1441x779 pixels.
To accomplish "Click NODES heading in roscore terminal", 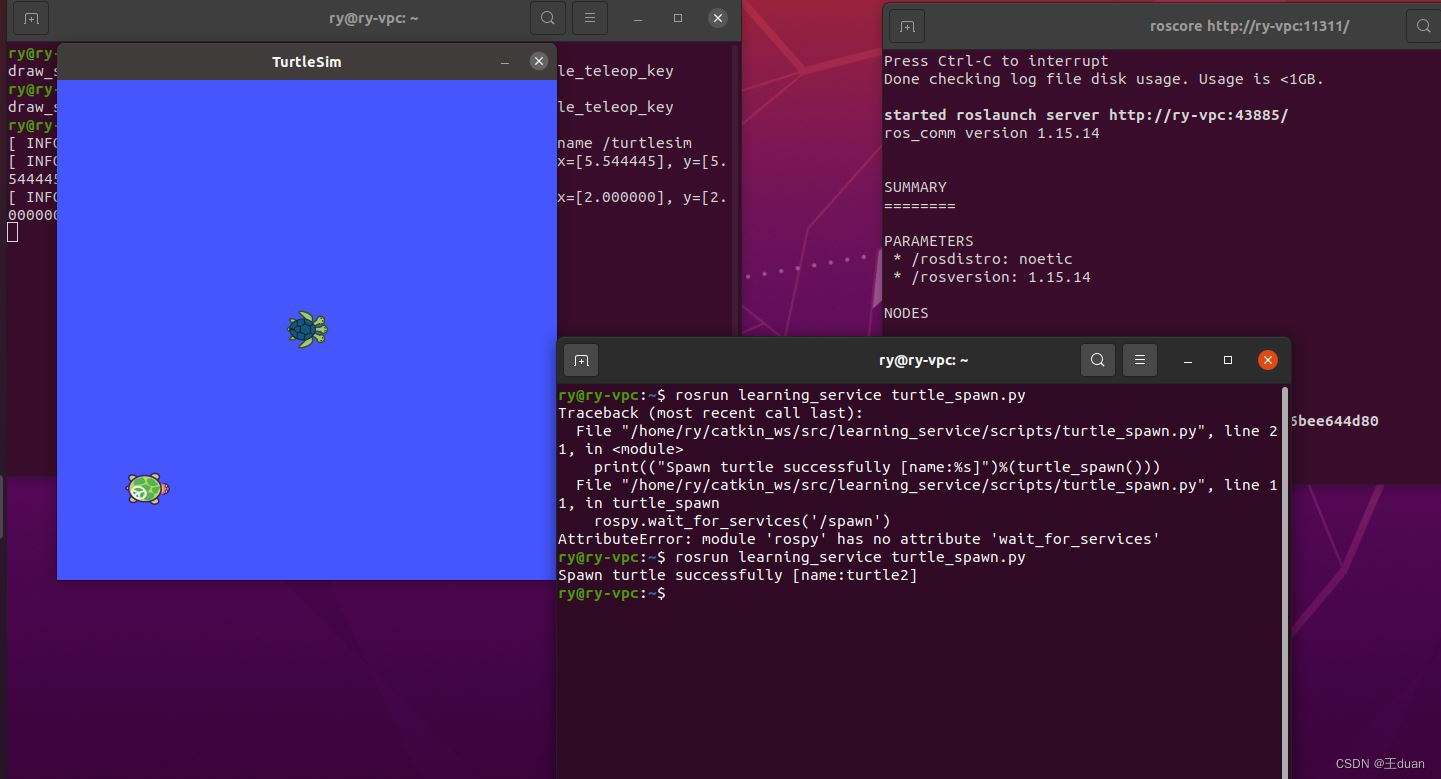I will pyautogui.click(x=906, y=313).
